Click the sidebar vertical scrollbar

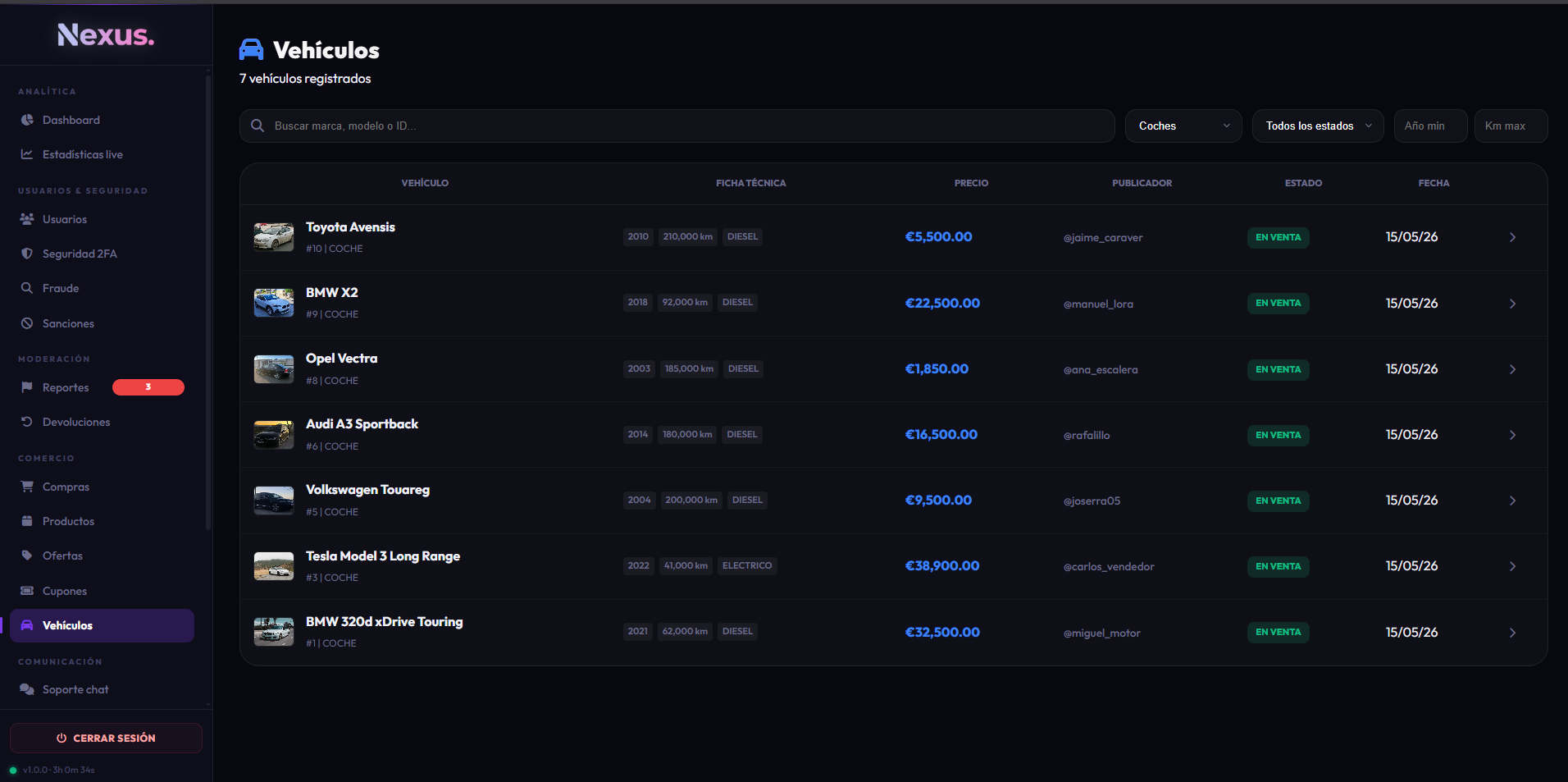point(208,304)
